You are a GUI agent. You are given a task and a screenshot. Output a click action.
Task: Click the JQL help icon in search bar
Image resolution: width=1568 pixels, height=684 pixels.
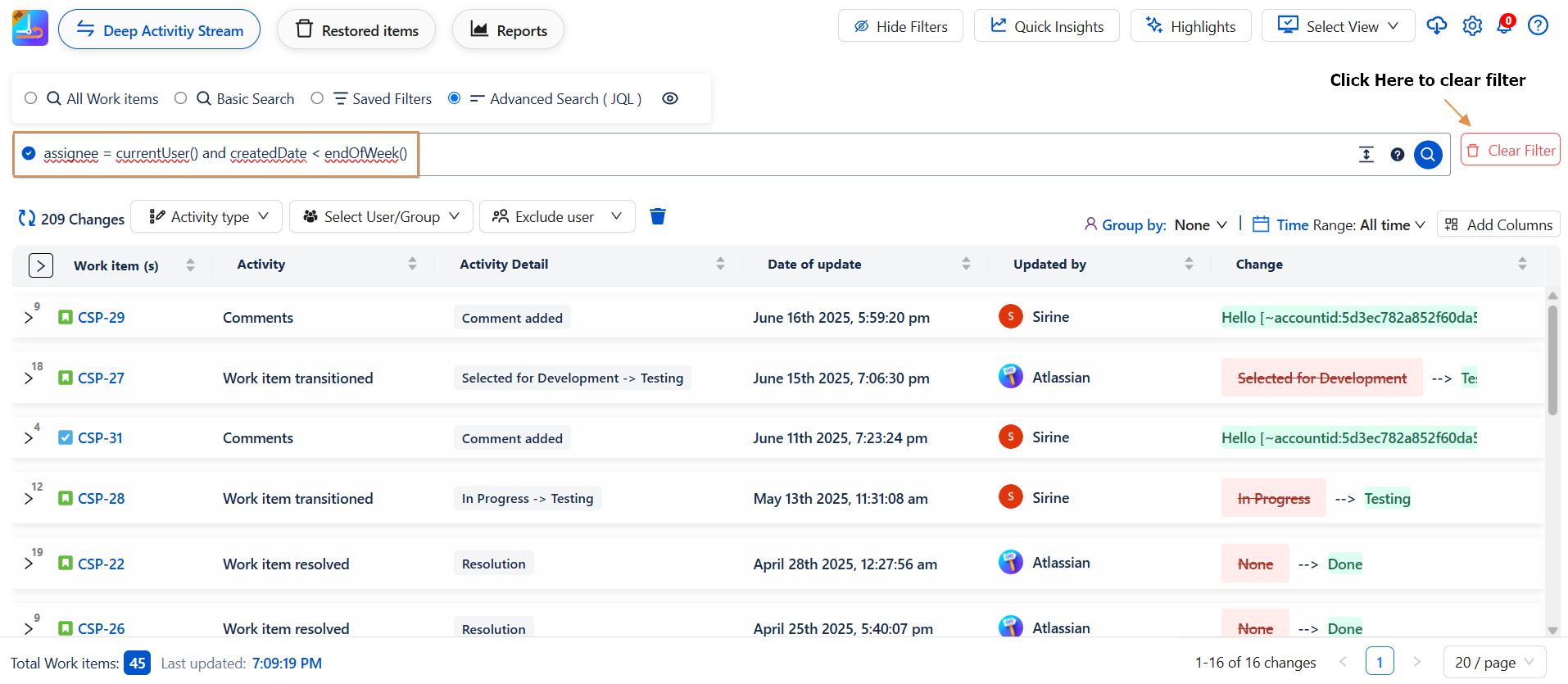coord(1397,154)
